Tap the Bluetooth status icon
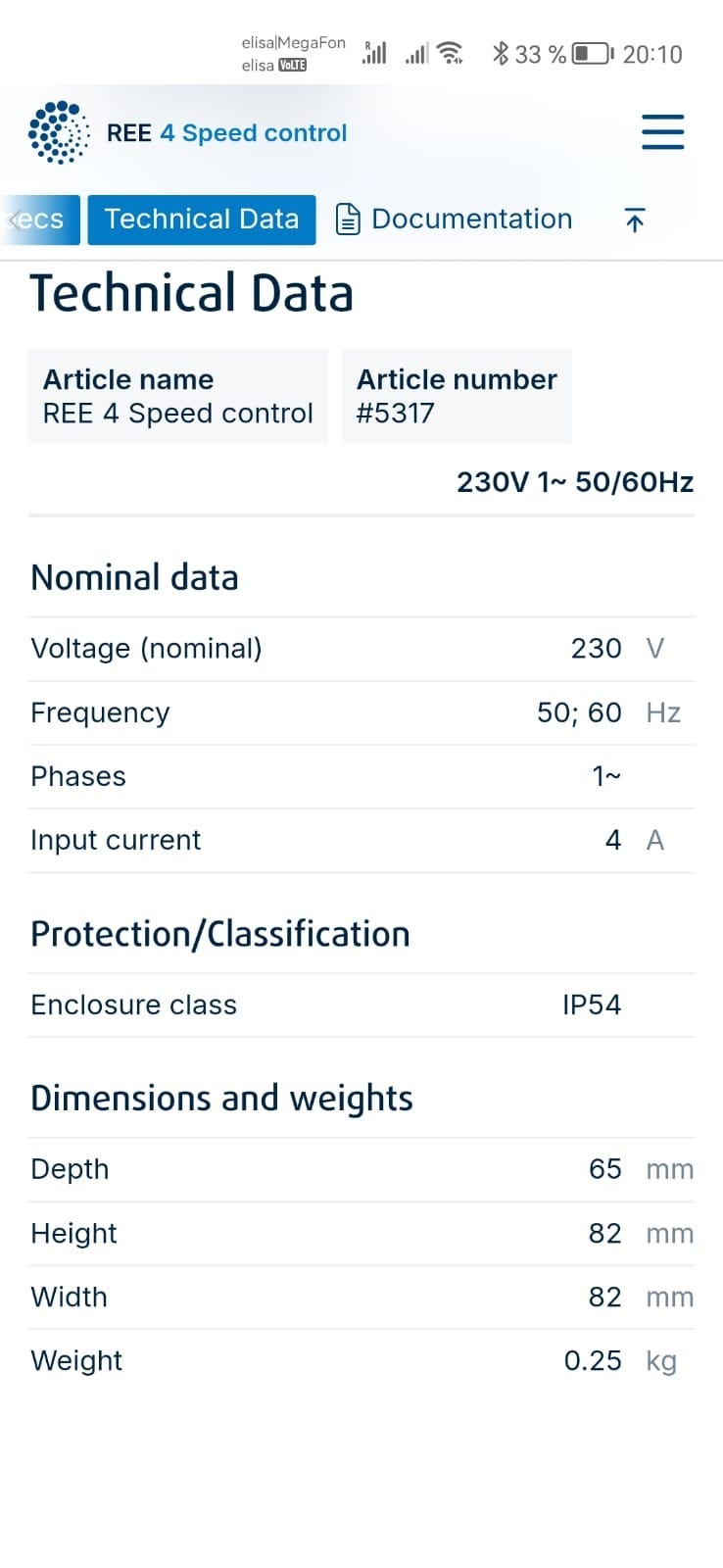This screenshot has width=723, height=1568. (x=500, y=54)
